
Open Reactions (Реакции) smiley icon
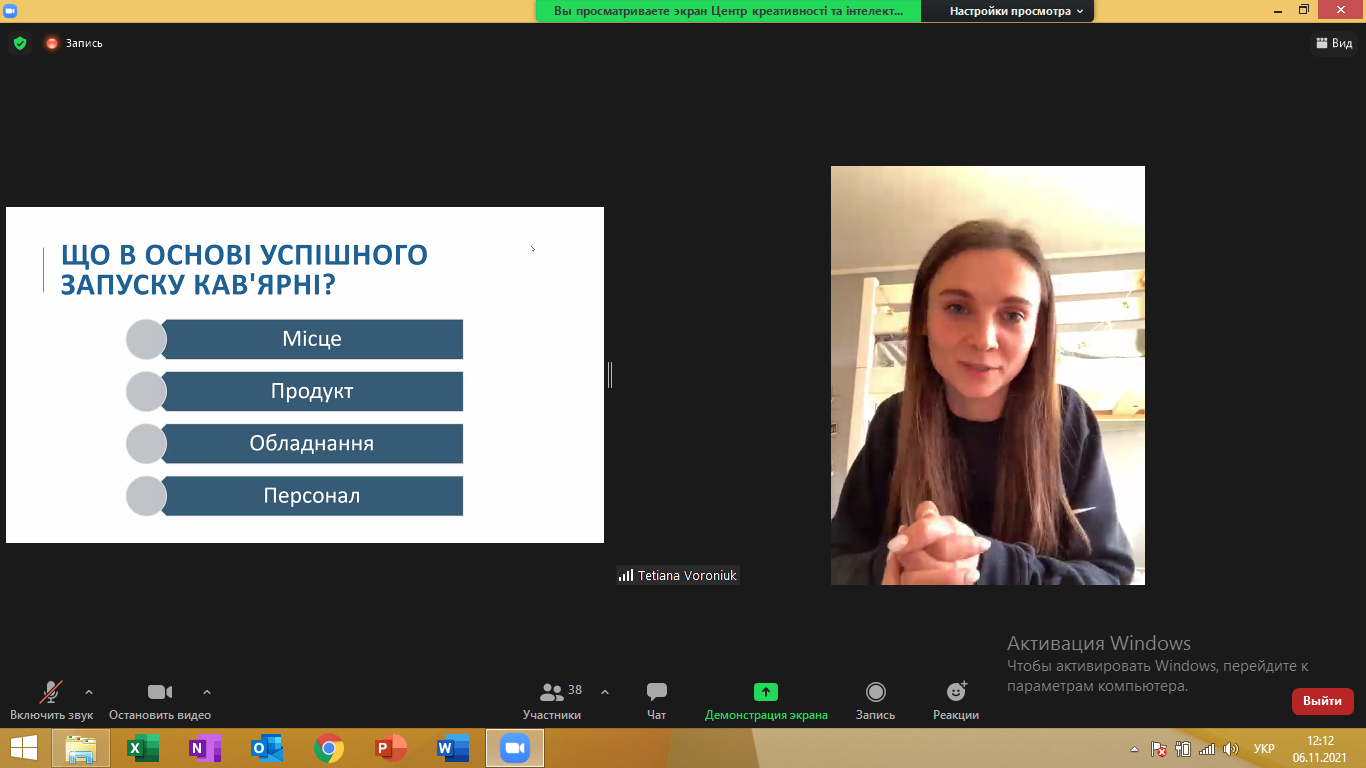point(956,692)
